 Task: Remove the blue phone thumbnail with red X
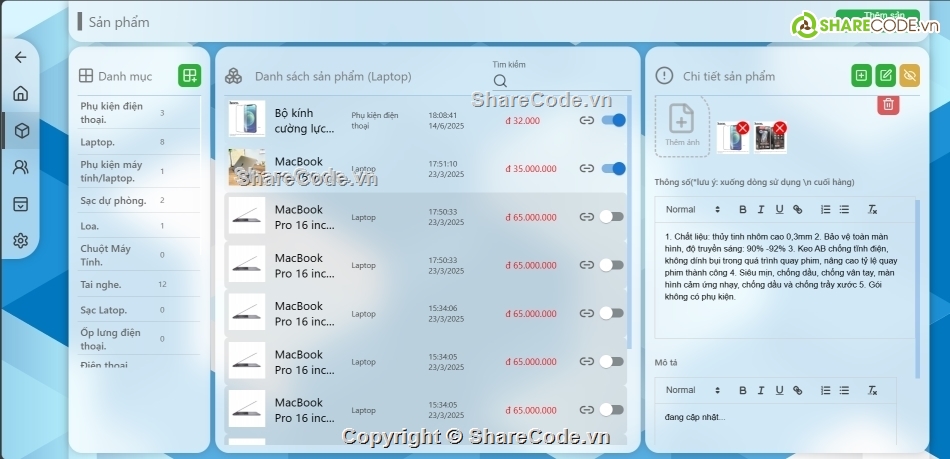(x=743, y=128)
